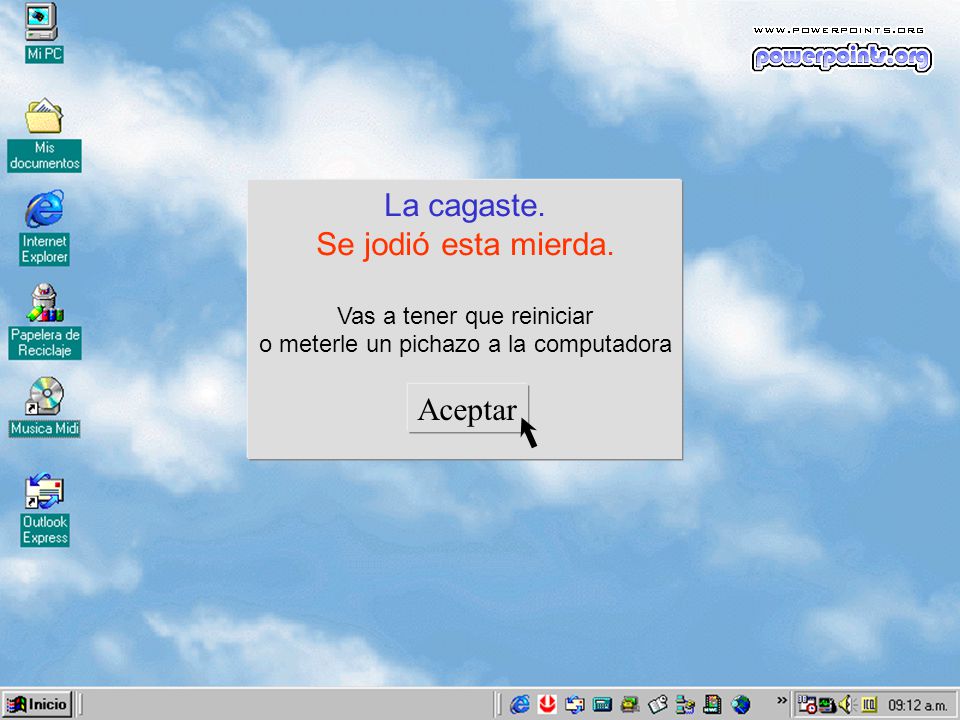
Task: Click the 09:12 a.m. taskbar clock
Action: [918, 705]
